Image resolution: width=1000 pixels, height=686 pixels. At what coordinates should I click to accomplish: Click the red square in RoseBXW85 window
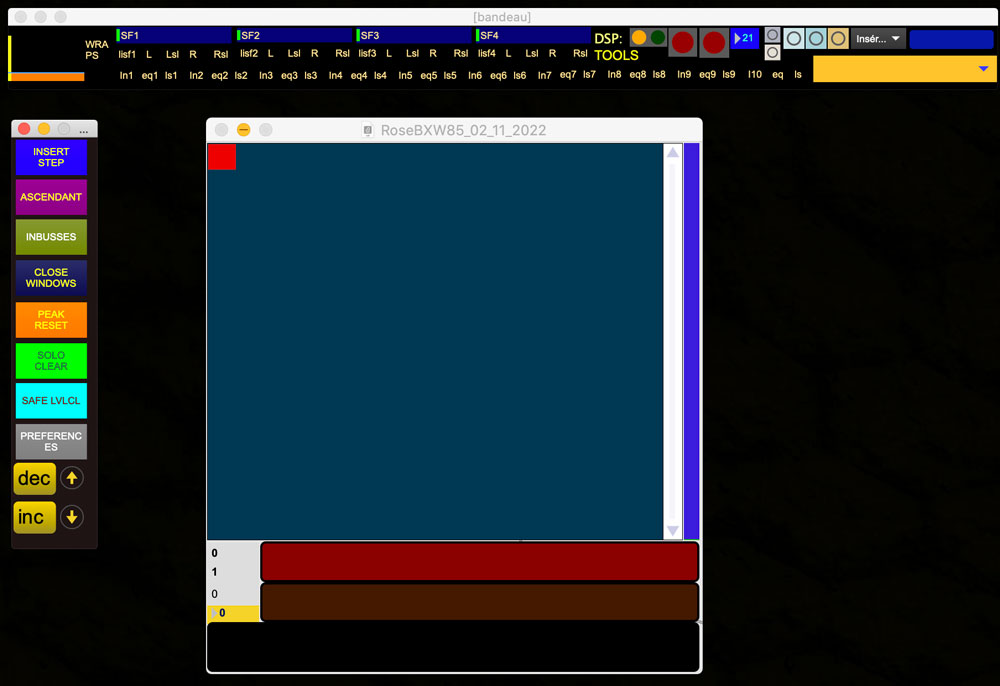coord(222,157)
